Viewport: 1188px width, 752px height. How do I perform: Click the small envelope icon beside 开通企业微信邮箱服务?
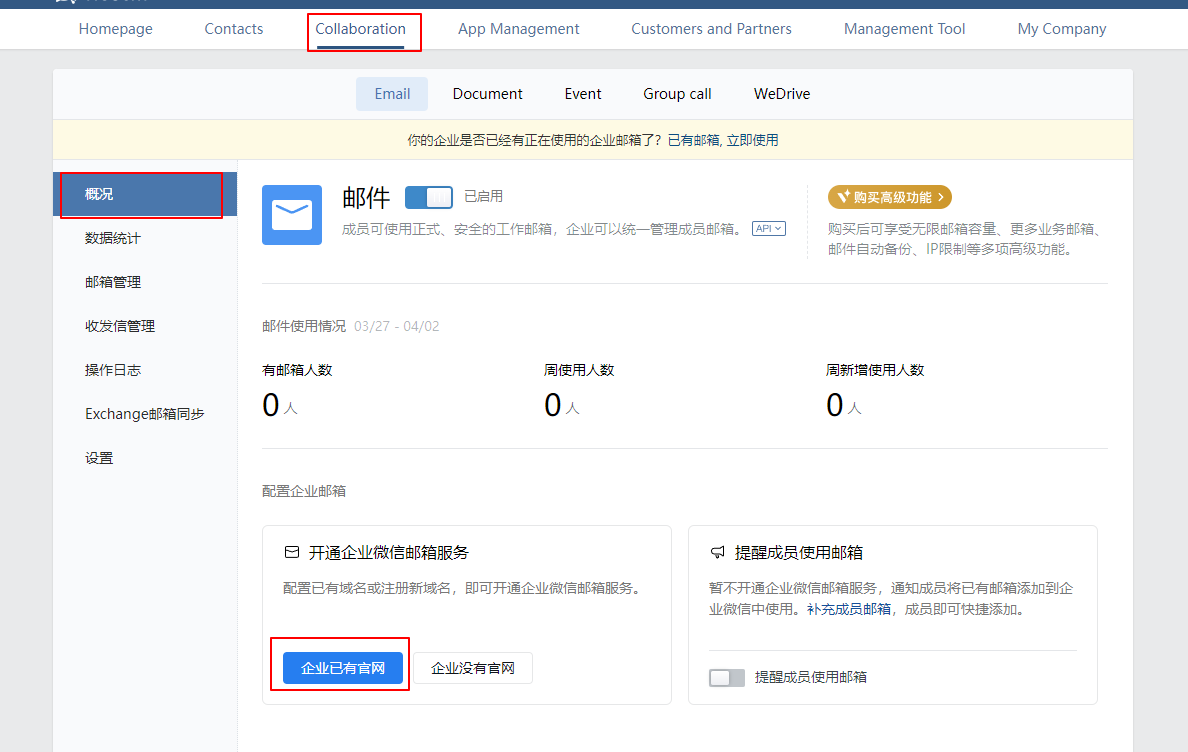point(292,552)
